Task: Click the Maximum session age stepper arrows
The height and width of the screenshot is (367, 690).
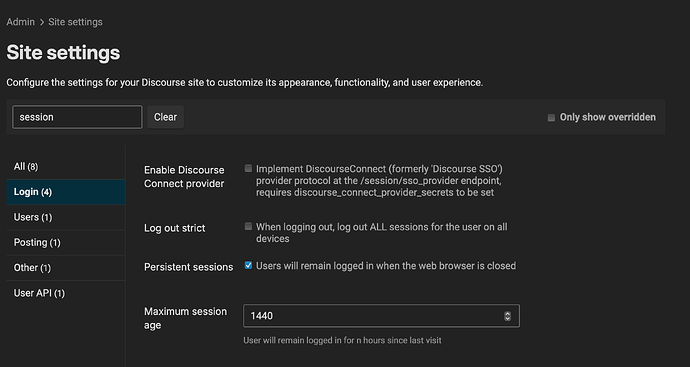Action: pos(507,316)
